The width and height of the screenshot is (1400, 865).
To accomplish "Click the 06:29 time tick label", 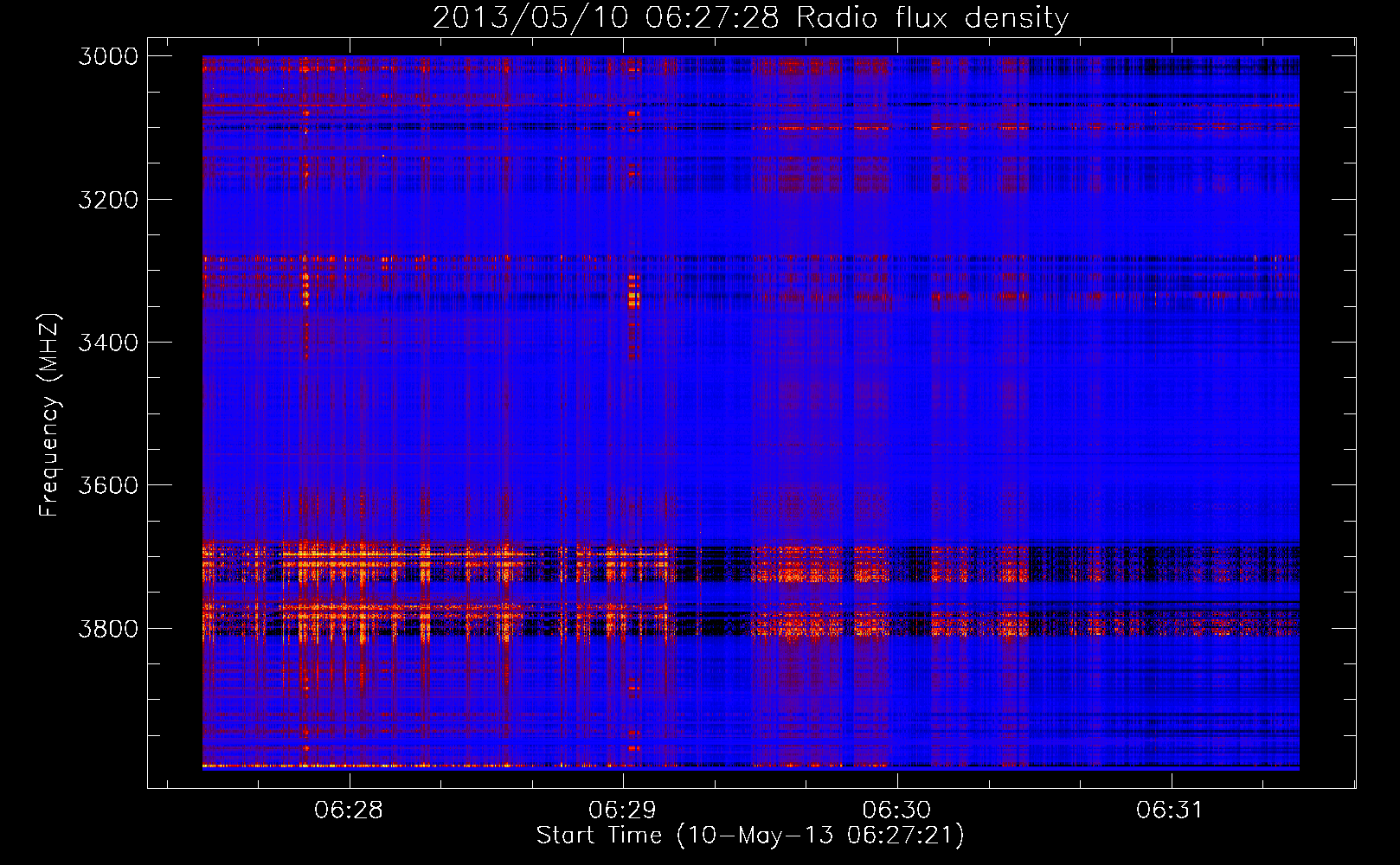I will [x=622, y=811].
